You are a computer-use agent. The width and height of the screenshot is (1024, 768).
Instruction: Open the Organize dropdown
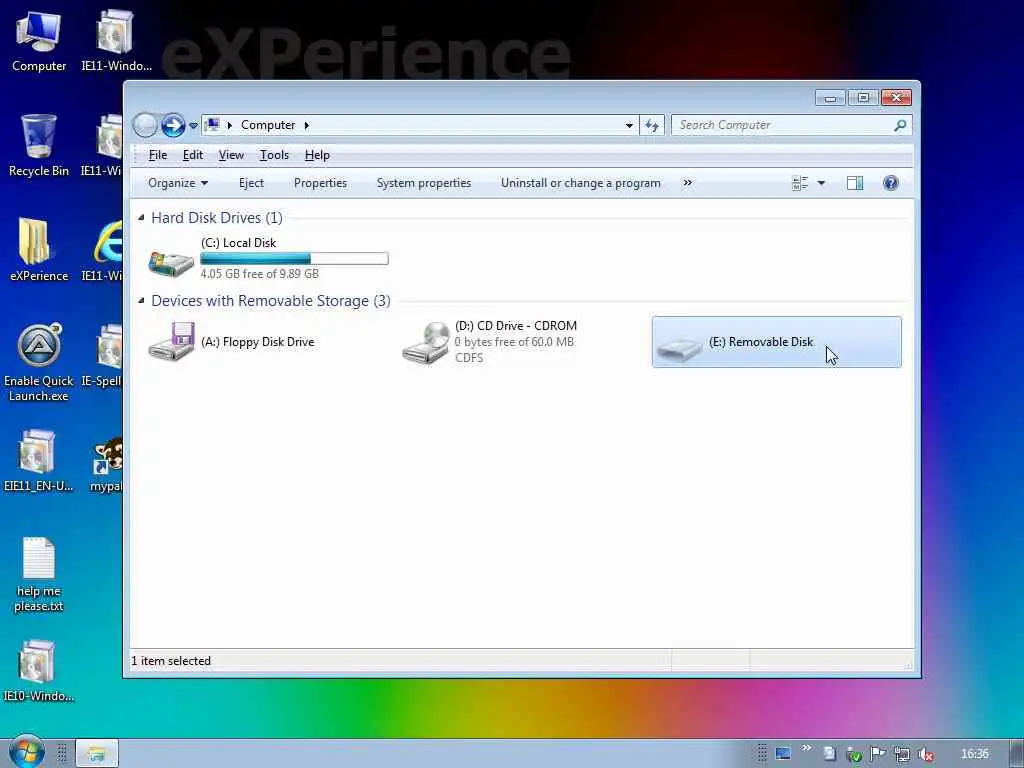(178, 183)
